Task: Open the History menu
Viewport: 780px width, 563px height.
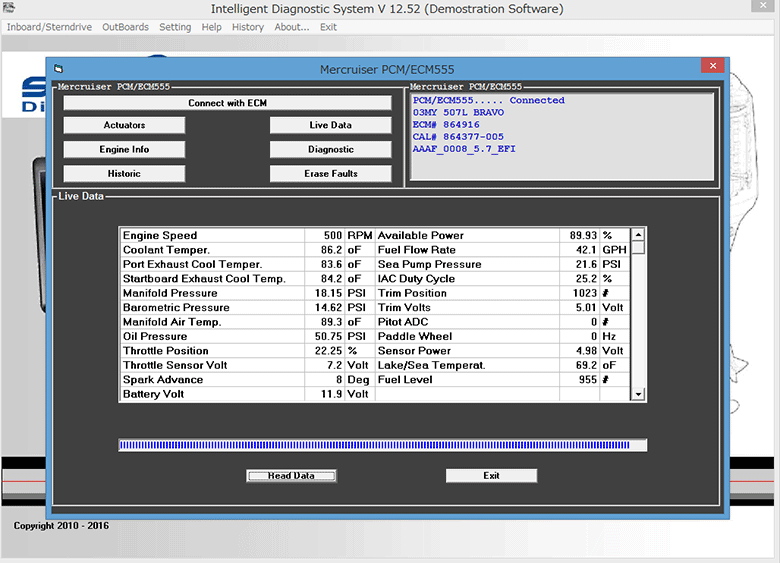Action: (248, 27)
